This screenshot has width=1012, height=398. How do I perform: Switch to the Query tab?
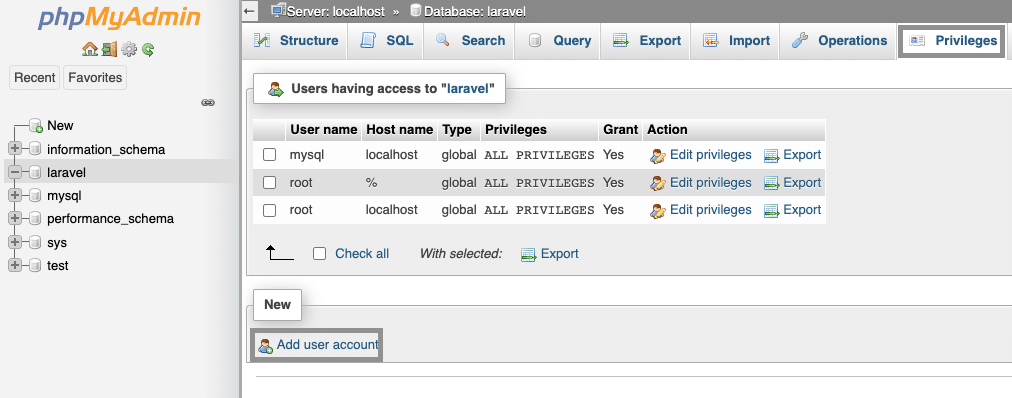558,41
